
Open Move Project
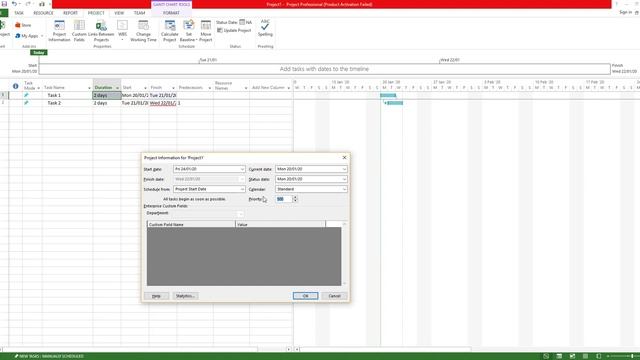[206, 31]
